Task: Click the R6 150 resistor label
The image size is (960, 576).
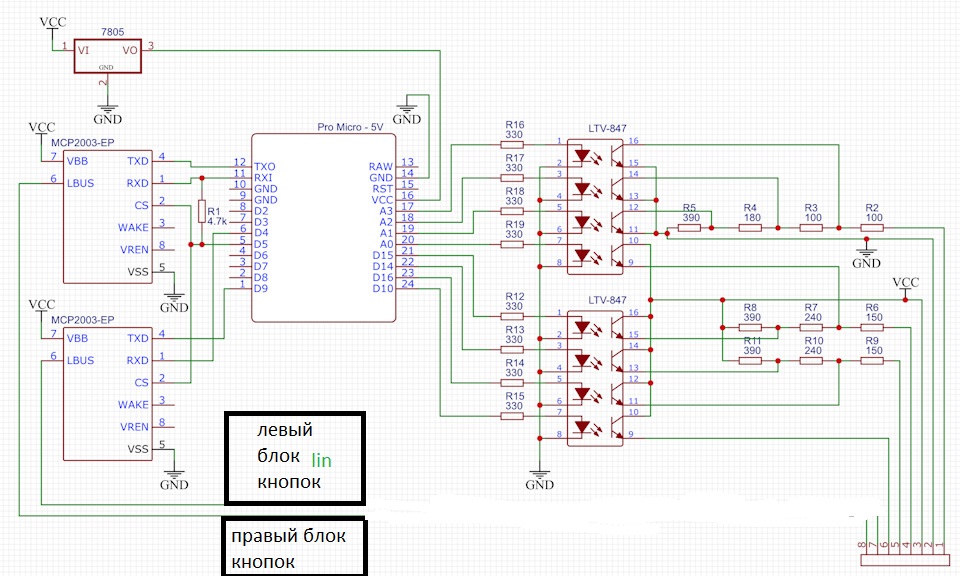Action: click(874, 312)
